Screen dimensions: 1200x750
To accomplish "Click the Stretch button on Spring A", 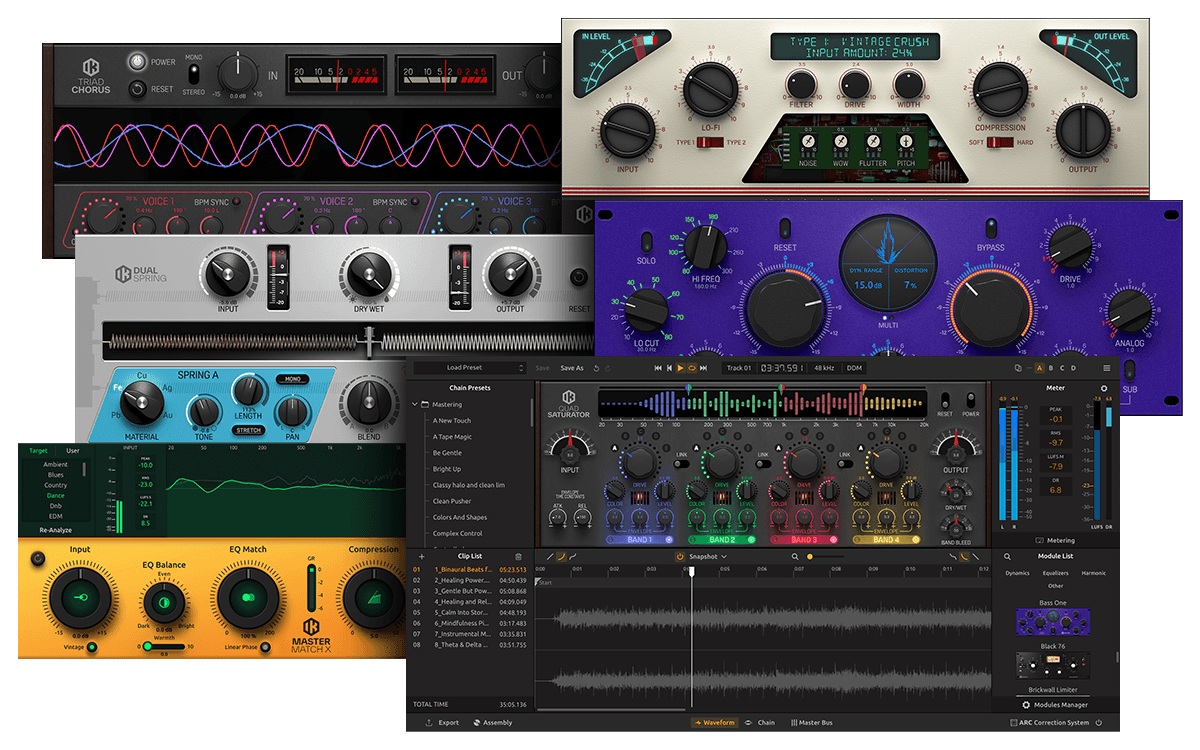I will [x=249, y=429].
